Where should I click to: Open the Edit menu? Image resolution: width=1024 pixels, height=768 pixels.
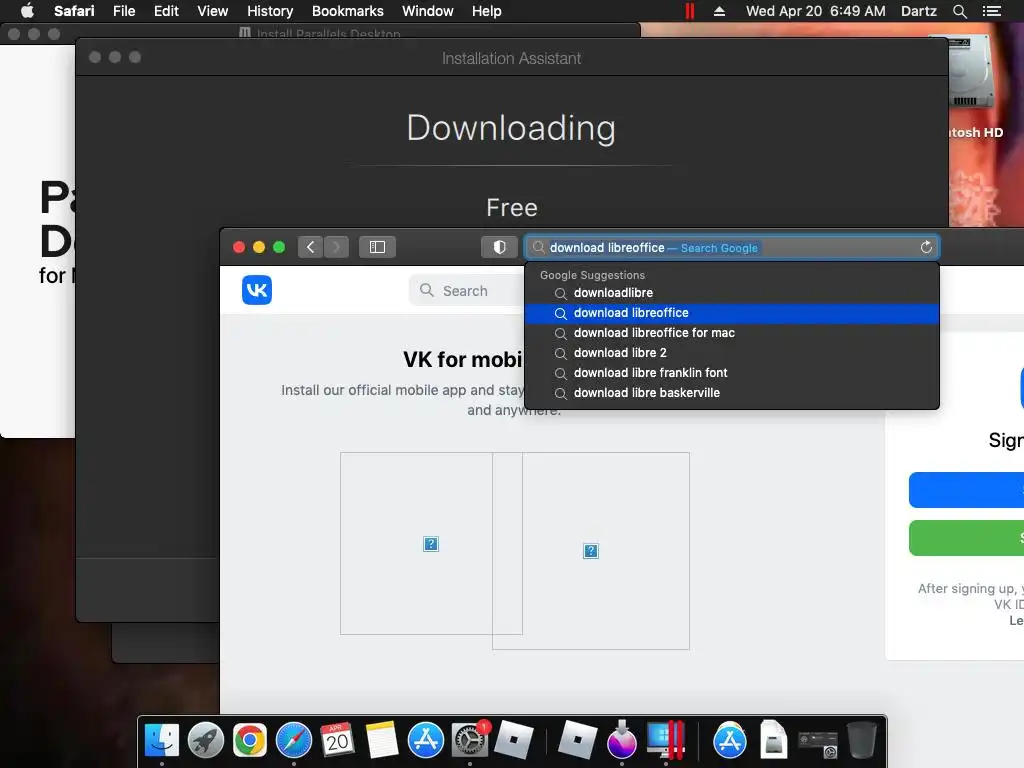pos(166,11)
